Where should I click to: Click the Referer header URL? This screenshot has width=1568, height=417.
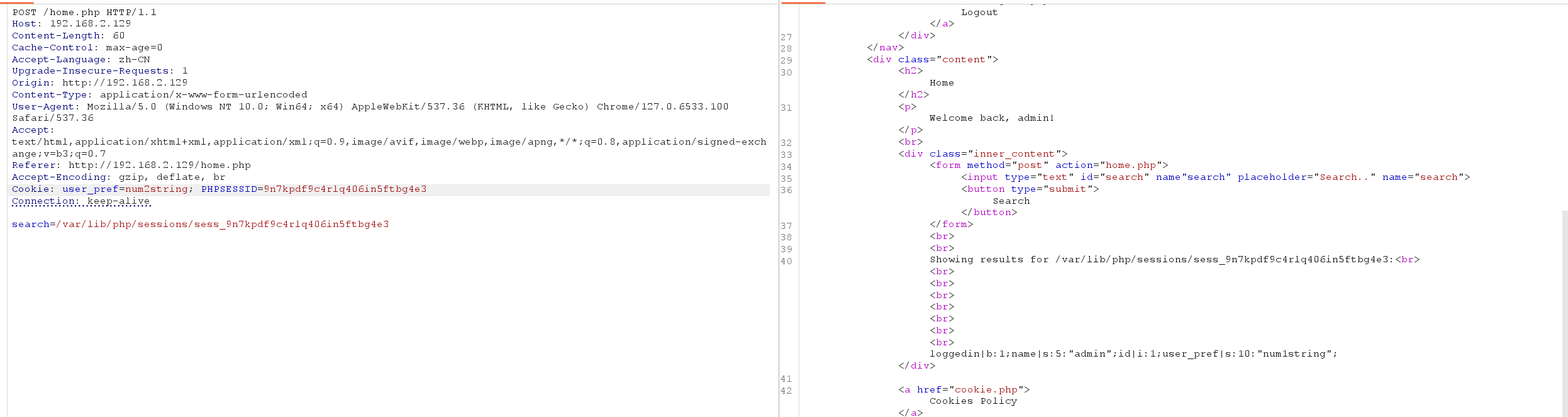(x=159, y=165)
